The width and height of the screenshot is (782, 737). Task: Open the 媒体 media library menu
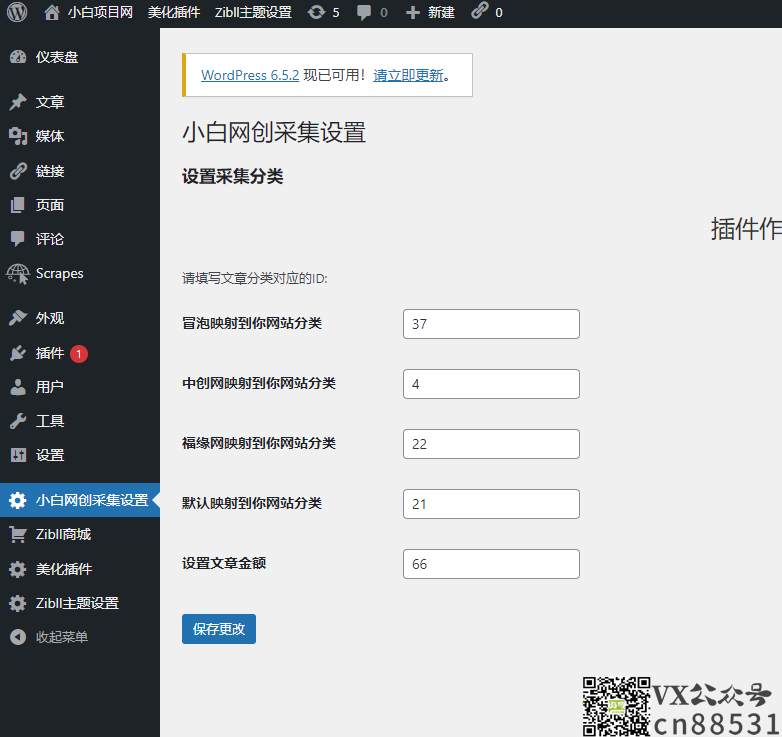(50, 136)
